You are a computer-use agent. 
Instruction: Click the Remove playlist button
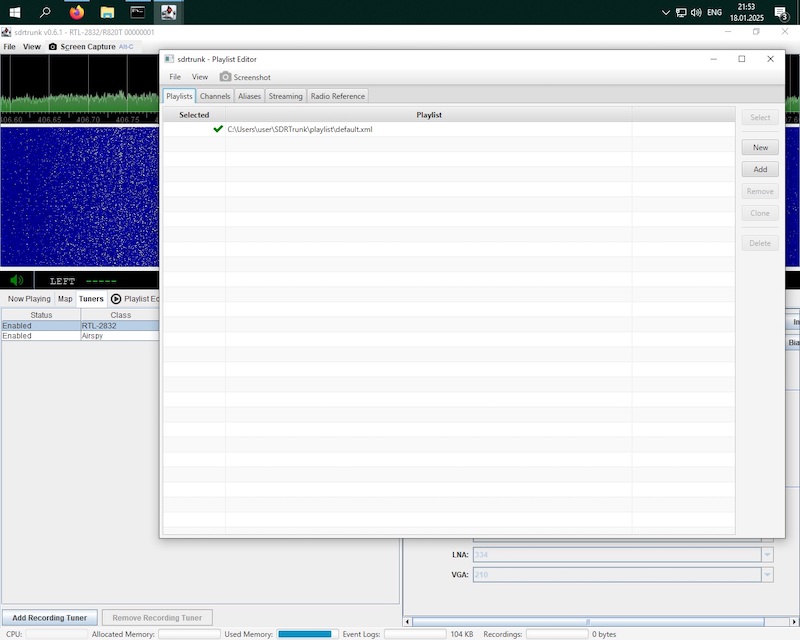click(x=760, y=191)
